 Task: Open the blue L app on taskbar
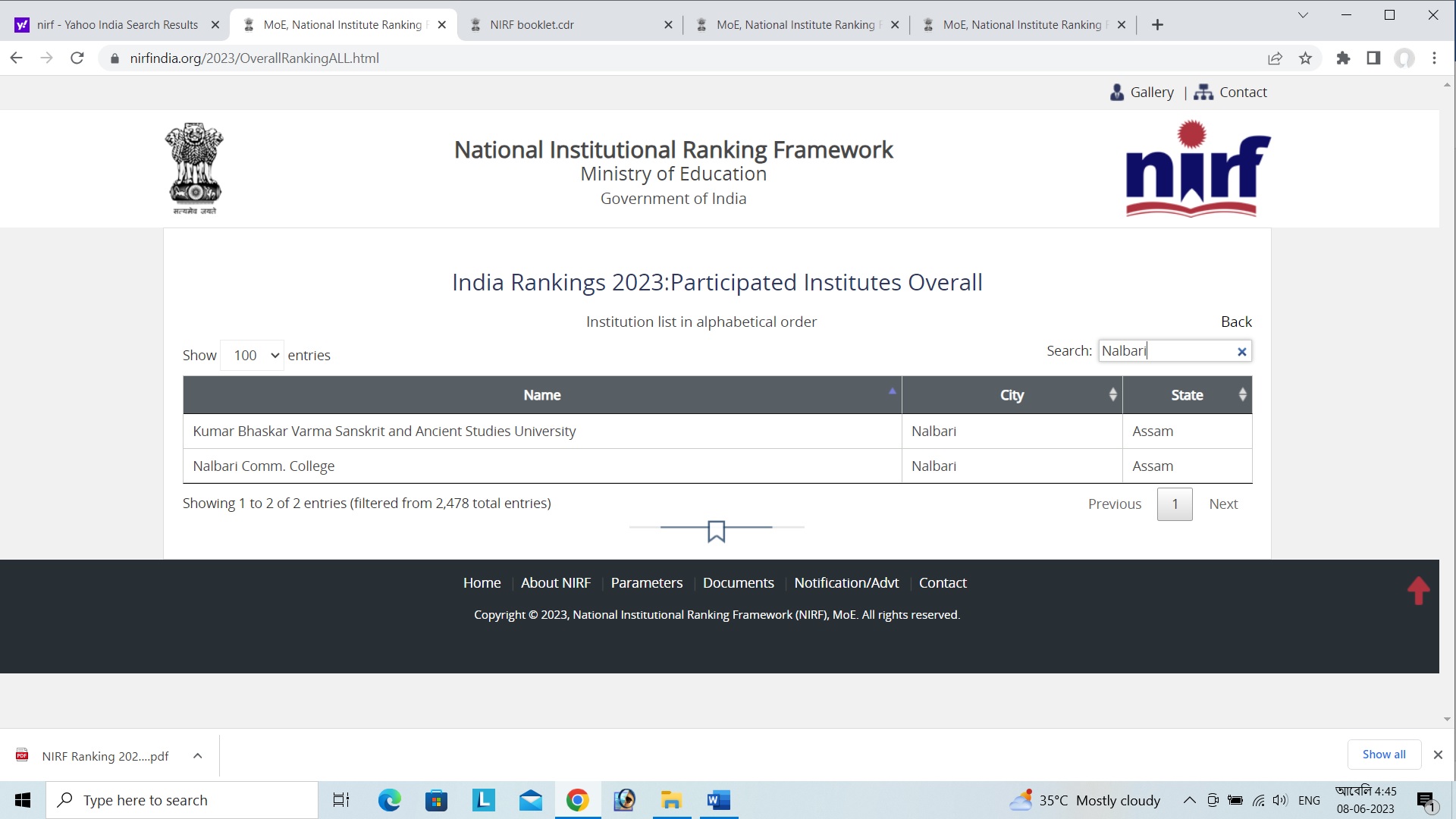pos(483,800)
